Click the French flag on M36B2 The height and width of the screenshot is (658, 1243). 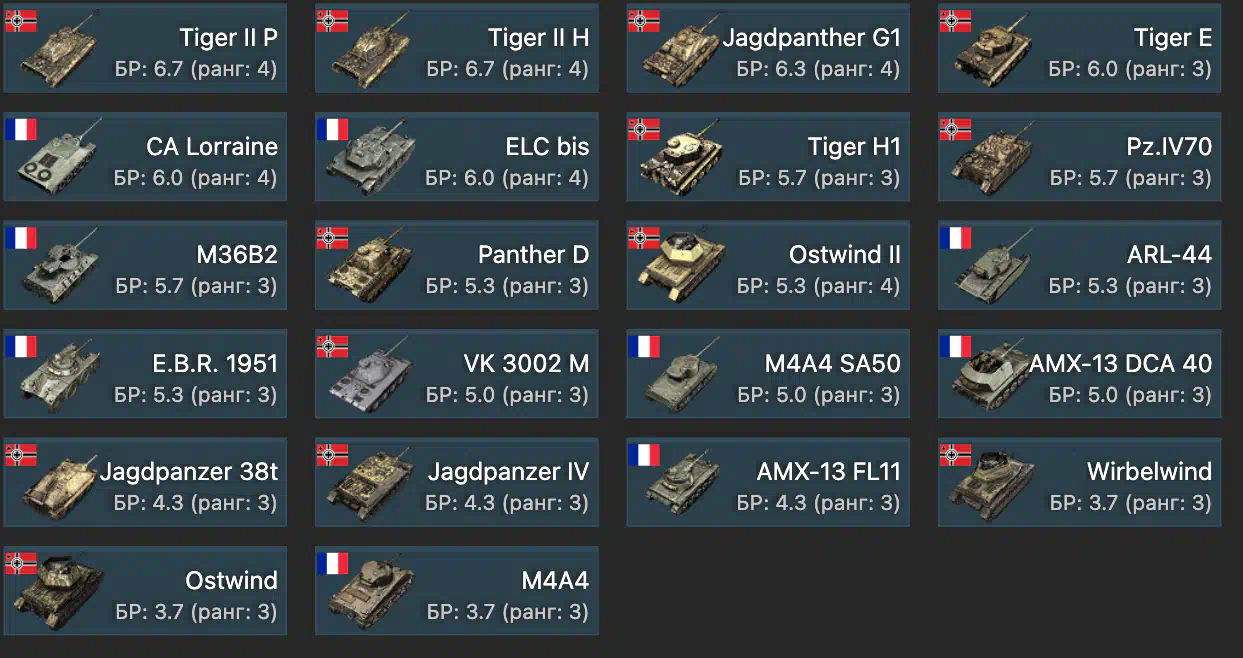[x=21, y=237]
